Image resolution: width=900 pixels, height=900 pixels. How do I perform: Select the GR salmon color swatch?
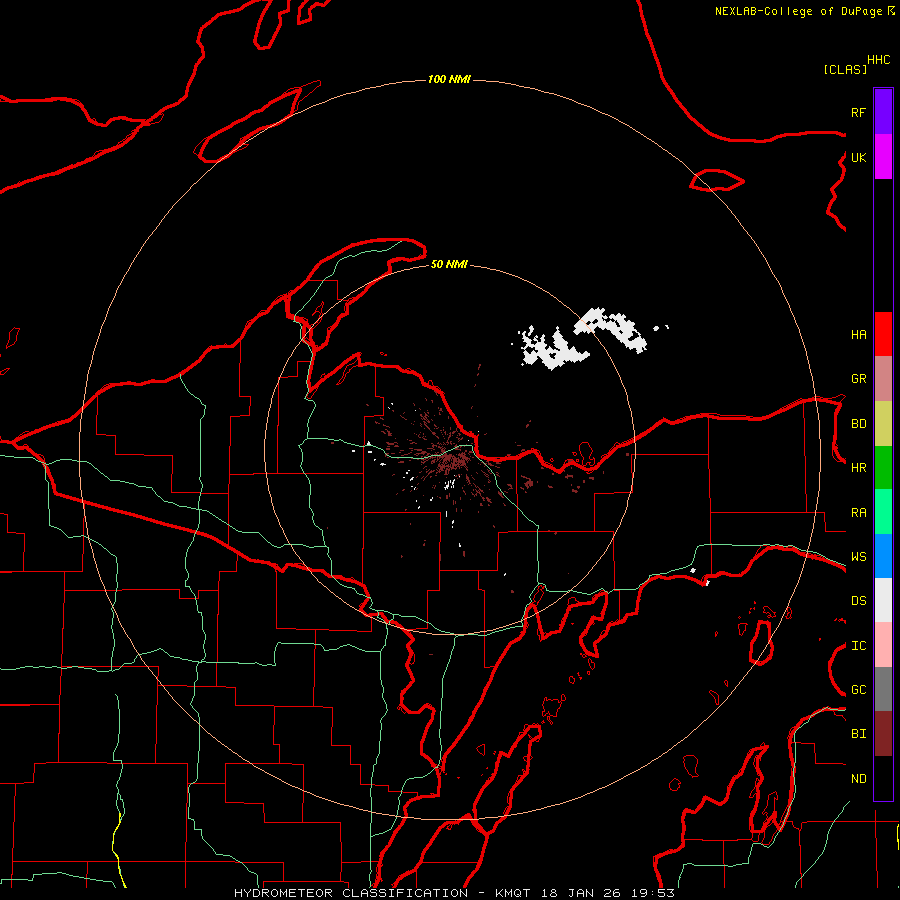point(883,379)
